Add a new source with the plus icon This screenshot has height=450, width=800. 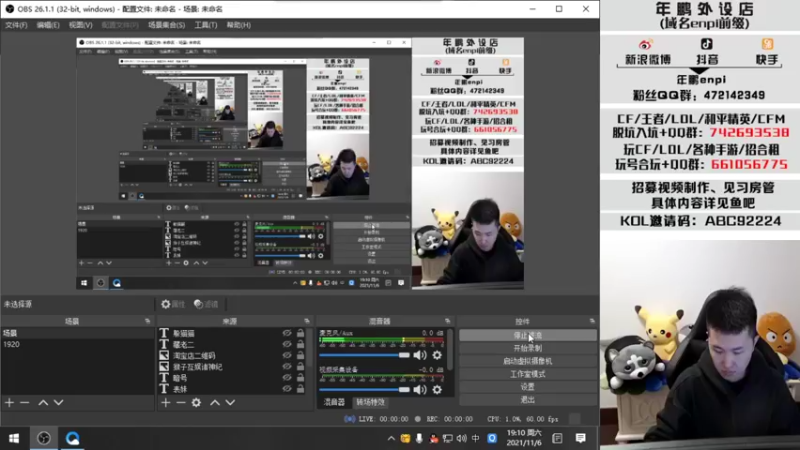pos(166,403)
